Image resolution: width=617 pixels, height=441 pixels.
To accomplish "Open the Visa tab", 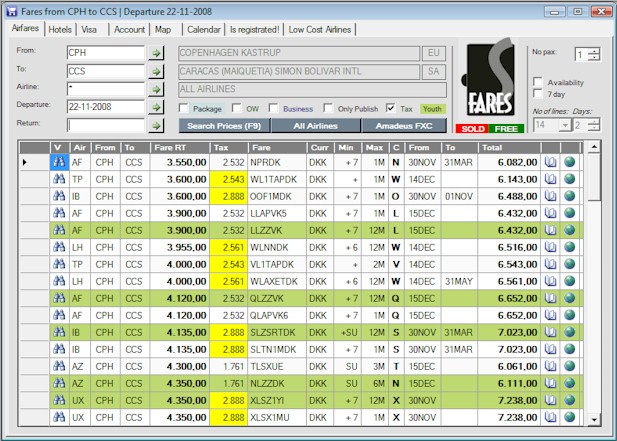I will 89,30.
